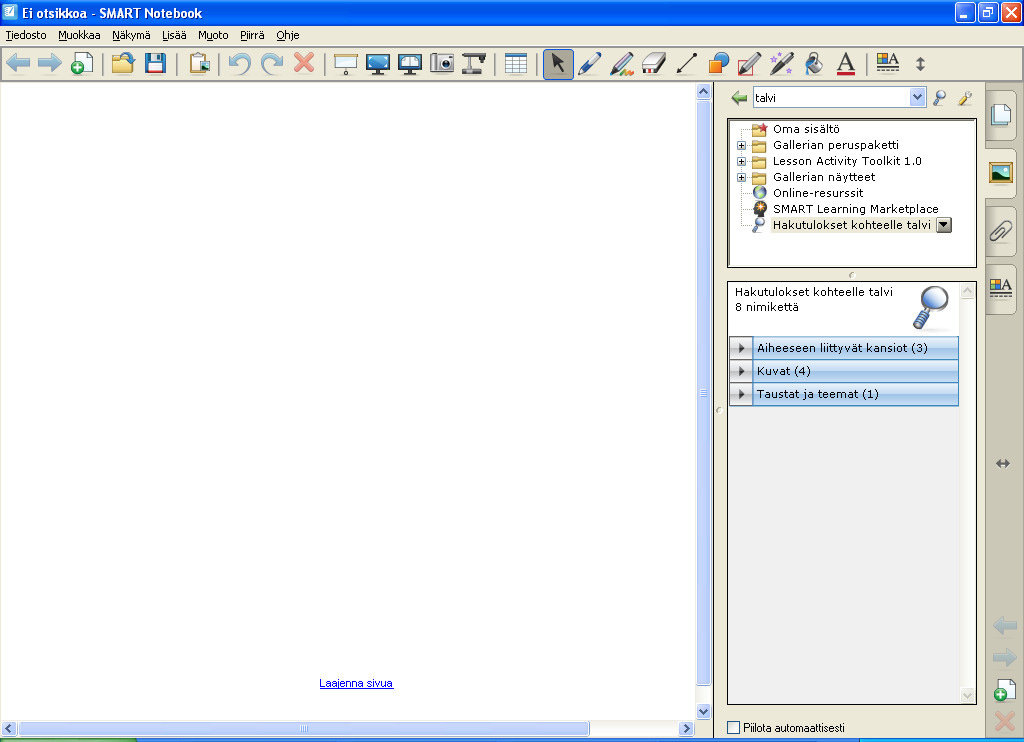Expand Taustat ja teemat (1) section
The width and height of the screenshot is (1024, 742).
741,394
